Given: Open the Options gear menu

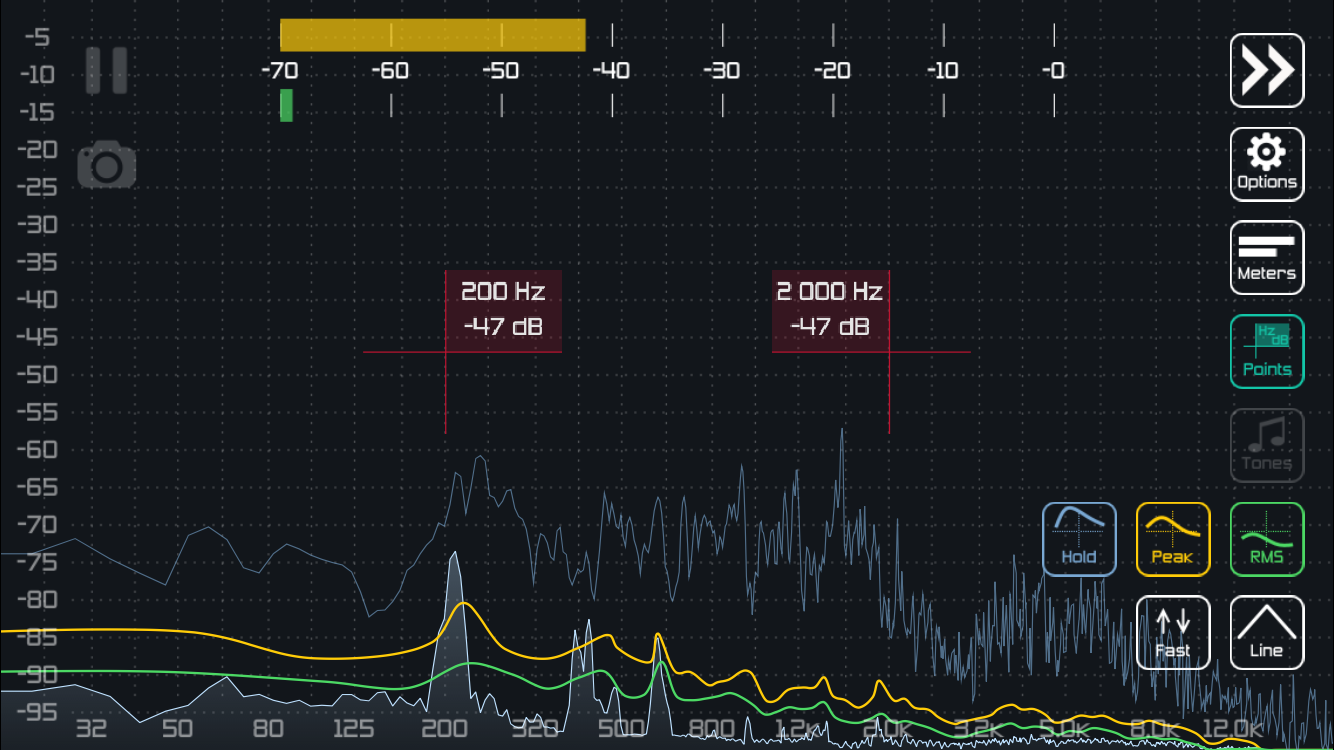Looking at the screenshot, I should 1266,164.
